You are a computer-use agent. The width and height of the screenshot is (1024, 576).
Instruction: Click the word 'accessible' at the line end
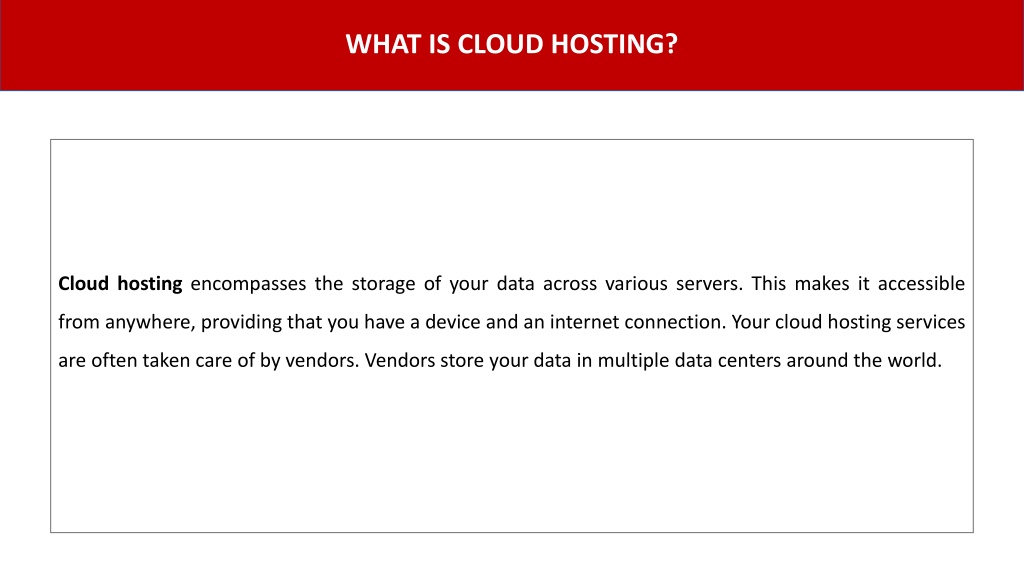(x=921, y=283)
